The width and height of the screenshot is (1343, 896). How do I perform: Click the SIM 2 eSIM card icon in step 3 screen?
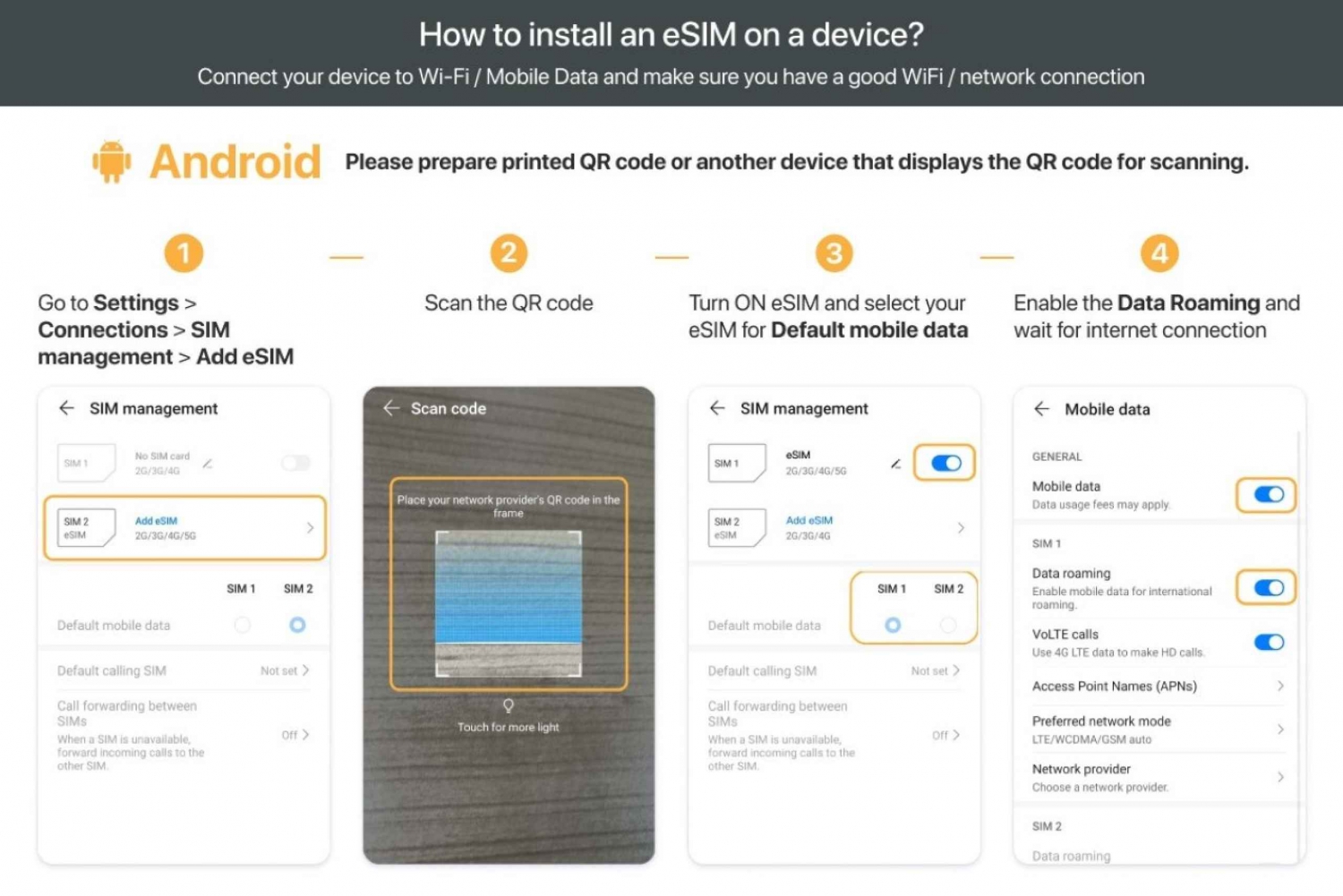[x=737, y=527]
